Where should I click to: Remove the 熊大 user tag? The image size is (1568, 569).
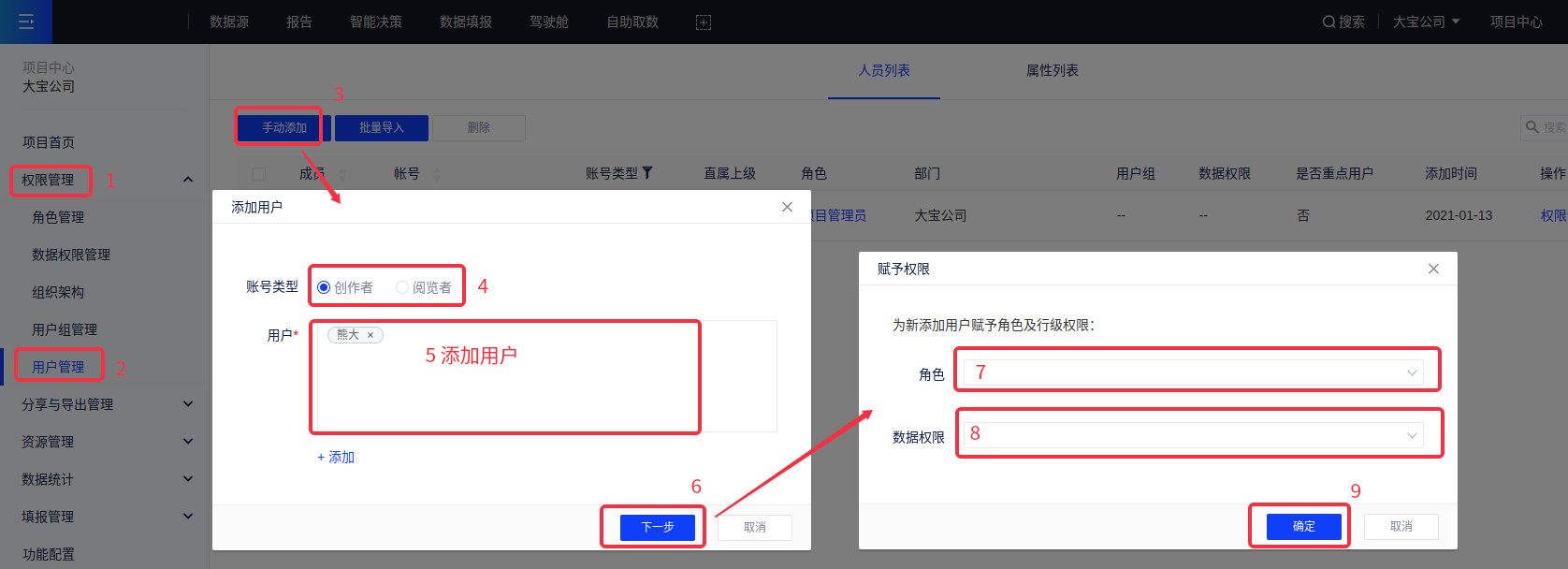tap(370, 335)
